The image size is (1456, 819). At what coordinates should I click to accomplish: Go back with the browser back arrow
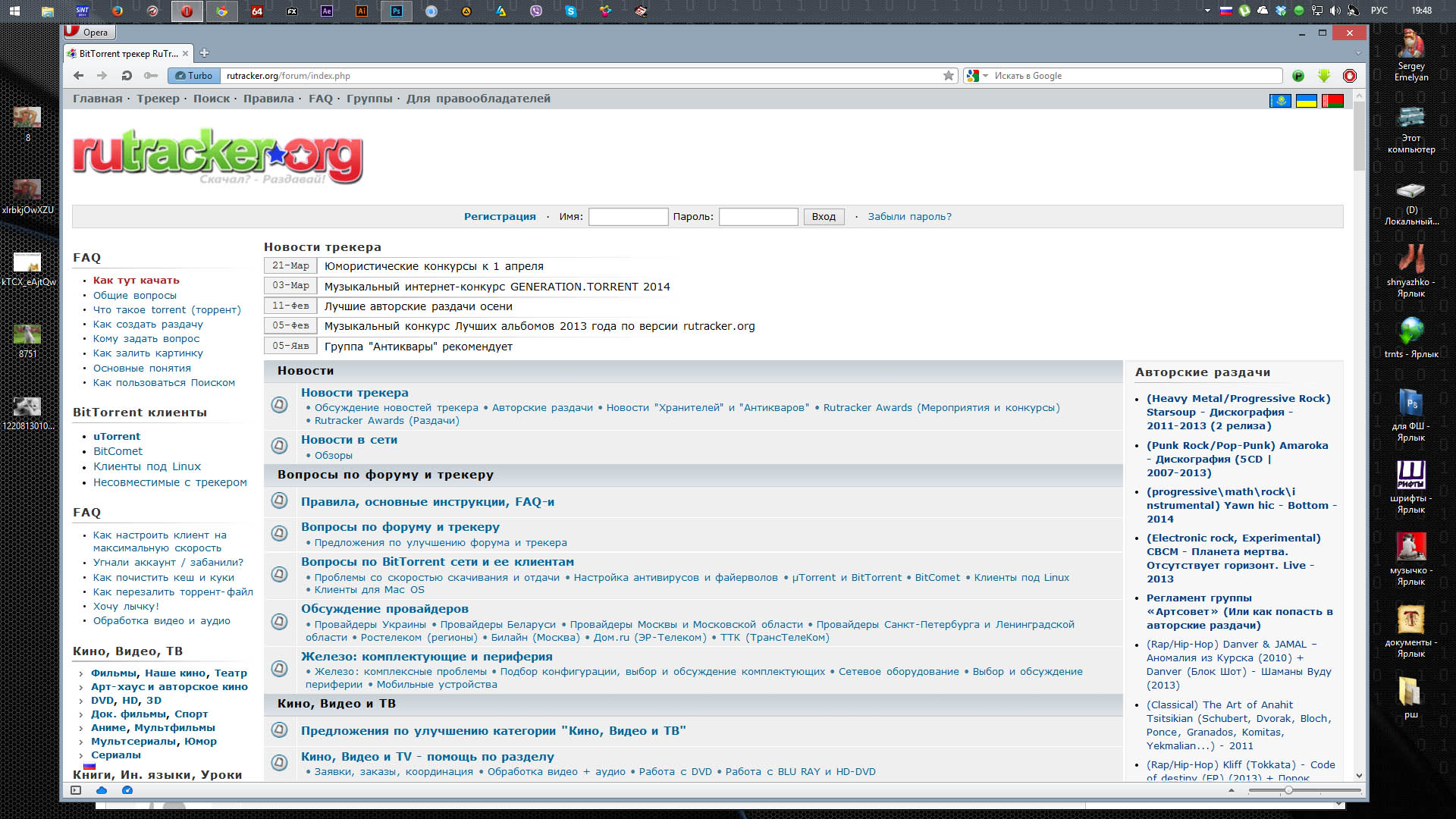point(78,76)
